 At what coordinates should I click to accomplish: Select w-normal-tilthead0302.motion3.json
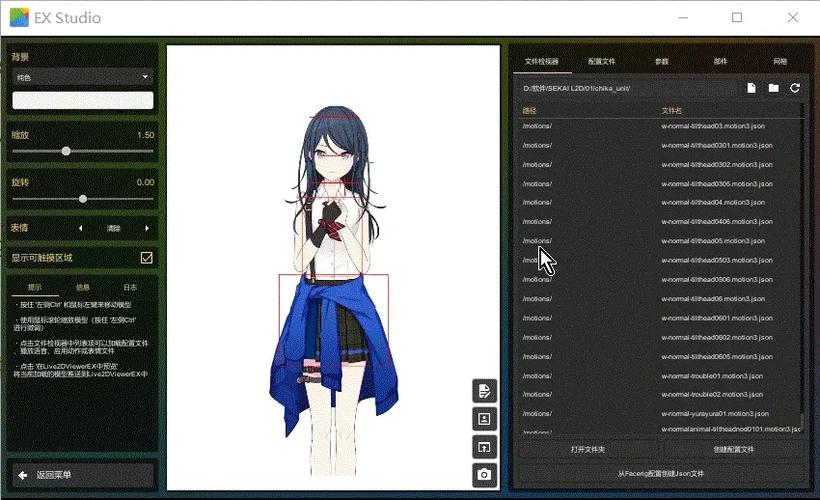click(x=716, y=164)
